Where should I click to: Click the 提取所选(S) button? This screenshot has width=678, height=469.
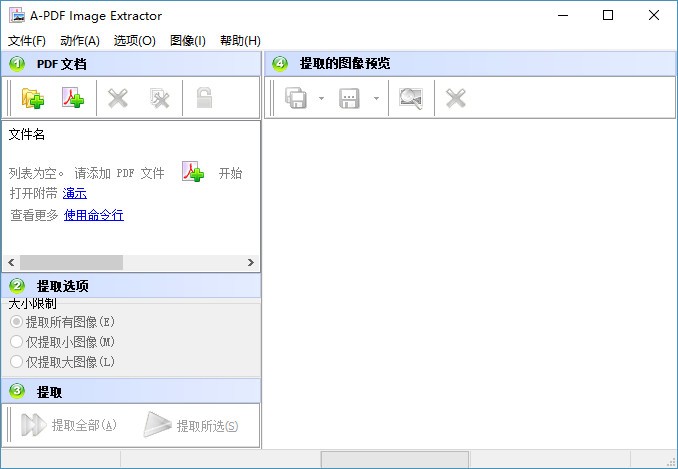click(191, 425)
